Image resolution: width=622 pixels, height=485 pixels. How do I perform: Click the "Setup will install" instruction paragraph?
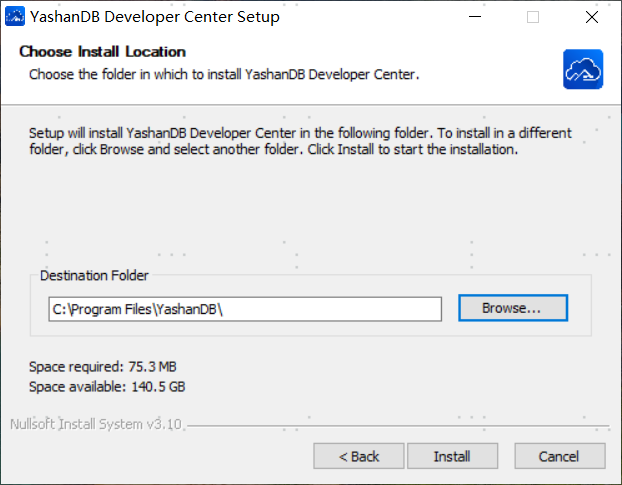pyautogui.click(x=300, y=141)
